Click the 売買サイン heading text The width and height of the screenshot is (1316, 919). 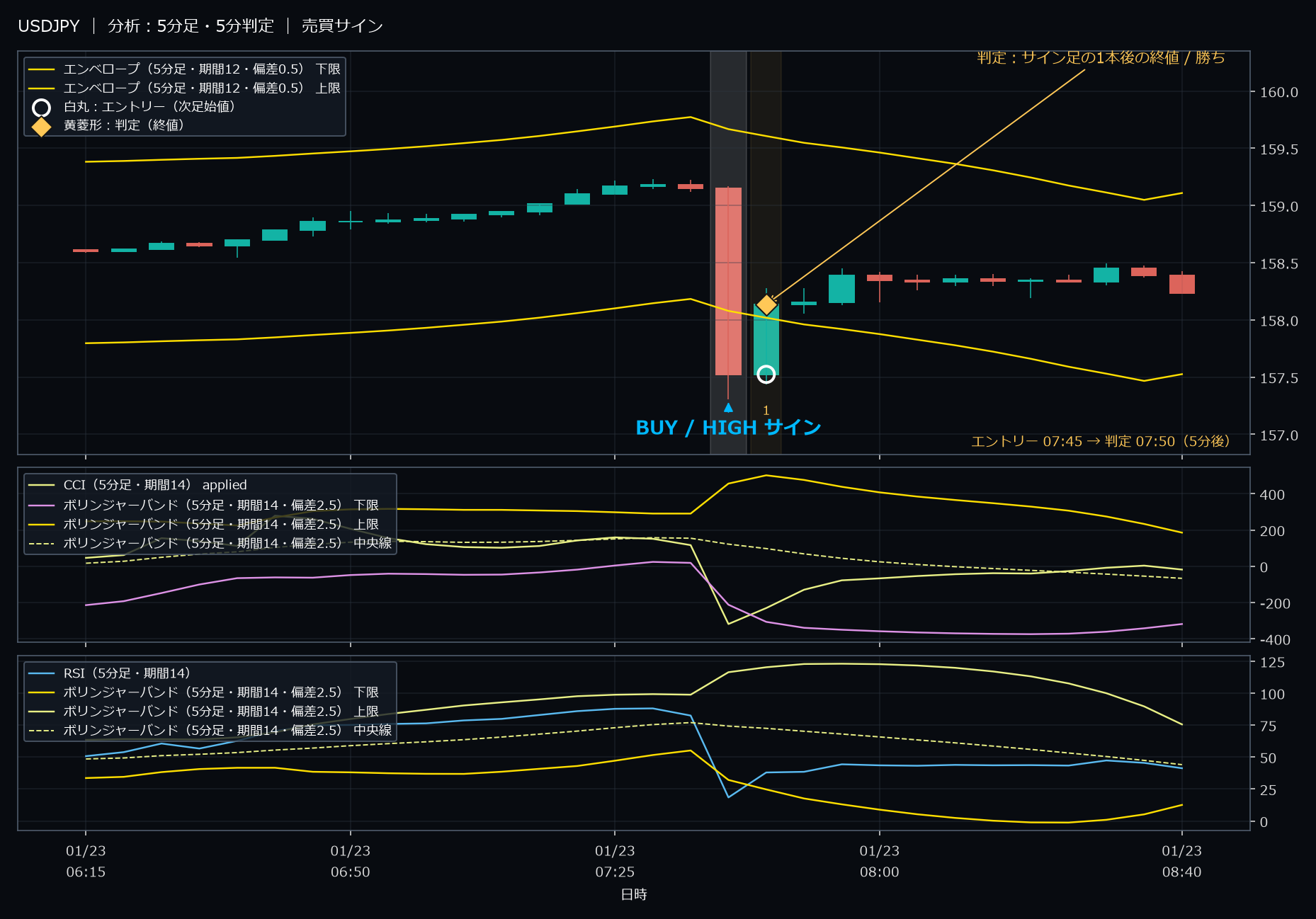pos(342,26)
